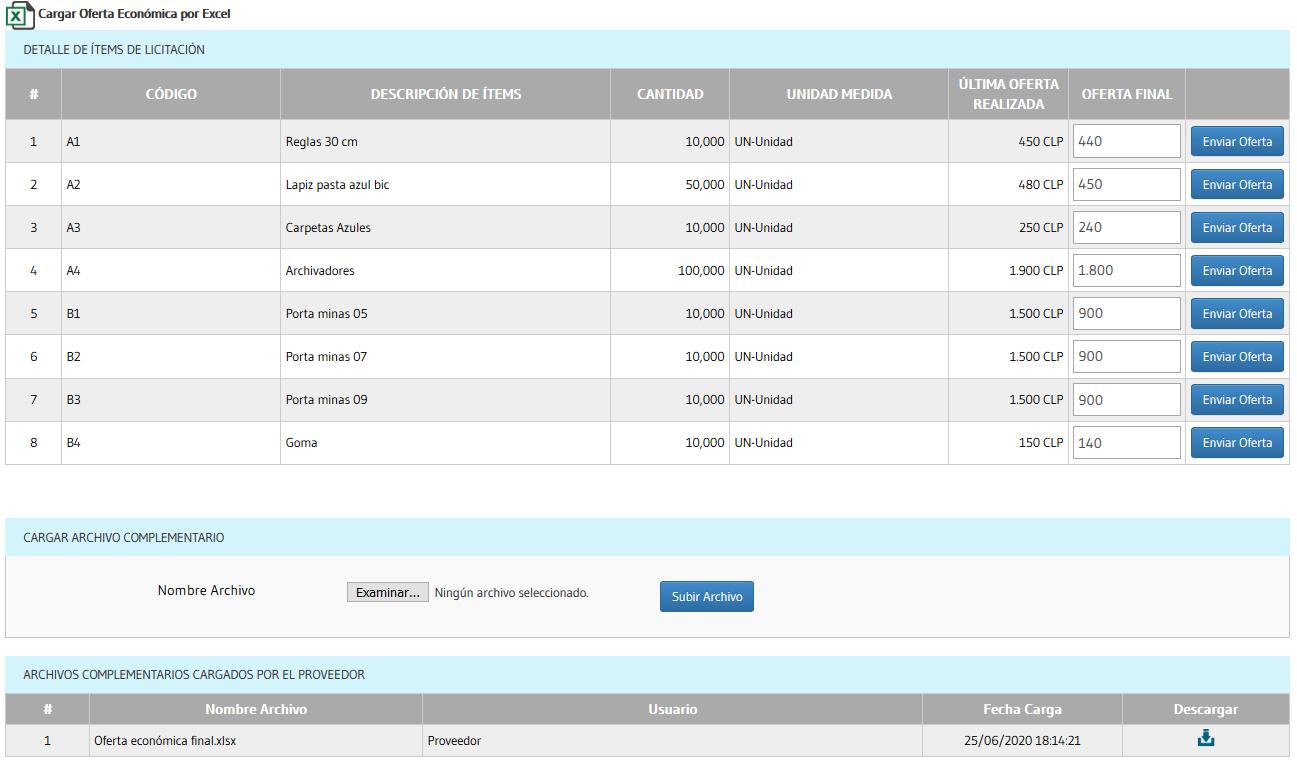The width and height of the screenshot is (1297, 765).
Task: Select the 'Reglas 30 cm' description cell
Action: pos(445,142)
